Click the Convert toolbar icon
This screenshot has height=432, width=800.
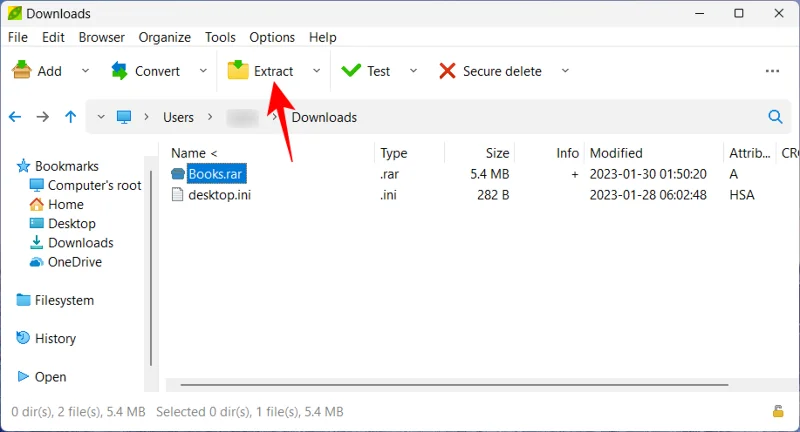pyautogui.click(x=120, y=71)
